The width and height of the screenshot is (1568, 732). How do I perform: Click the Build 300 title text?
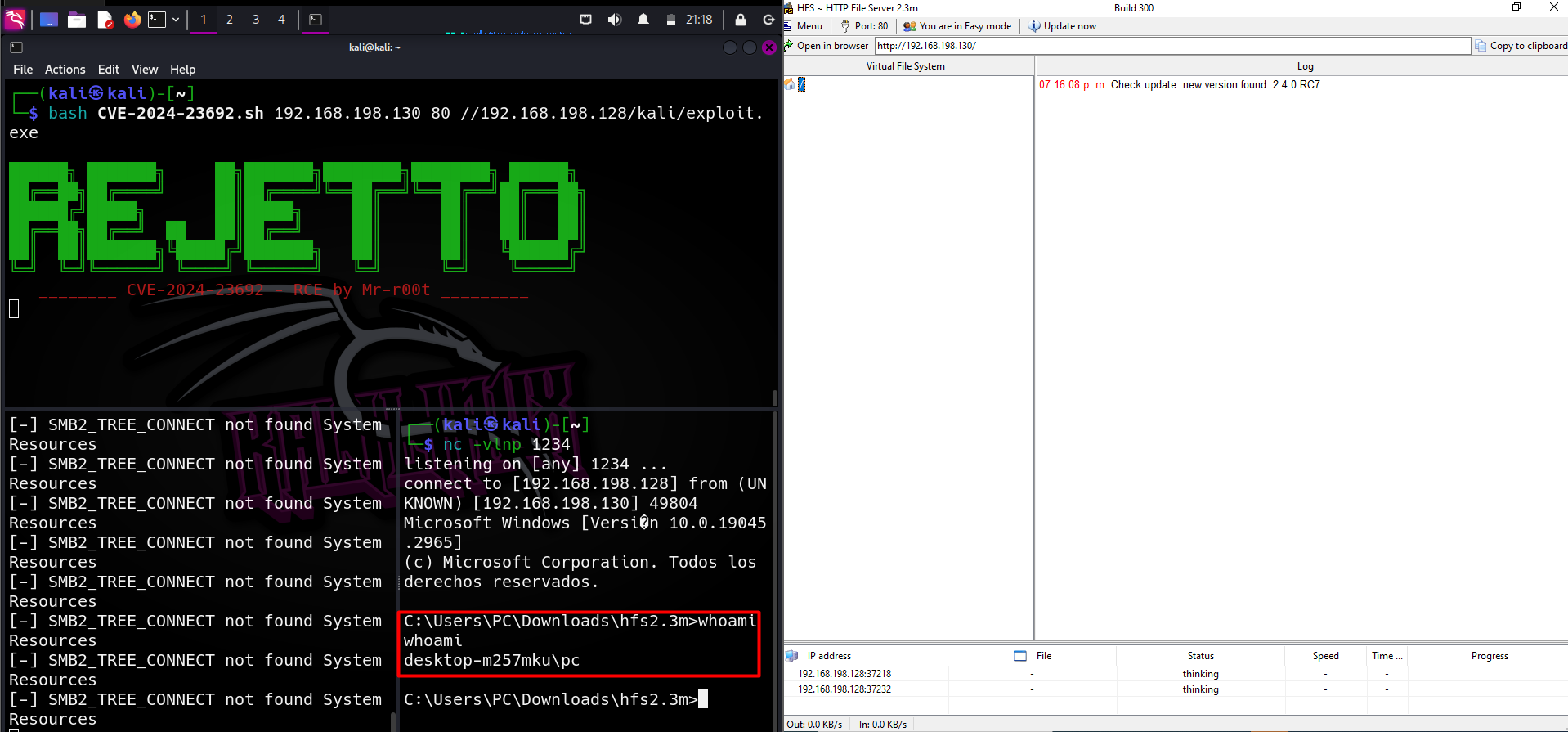pyautogui.click(x=1134, y=8)
